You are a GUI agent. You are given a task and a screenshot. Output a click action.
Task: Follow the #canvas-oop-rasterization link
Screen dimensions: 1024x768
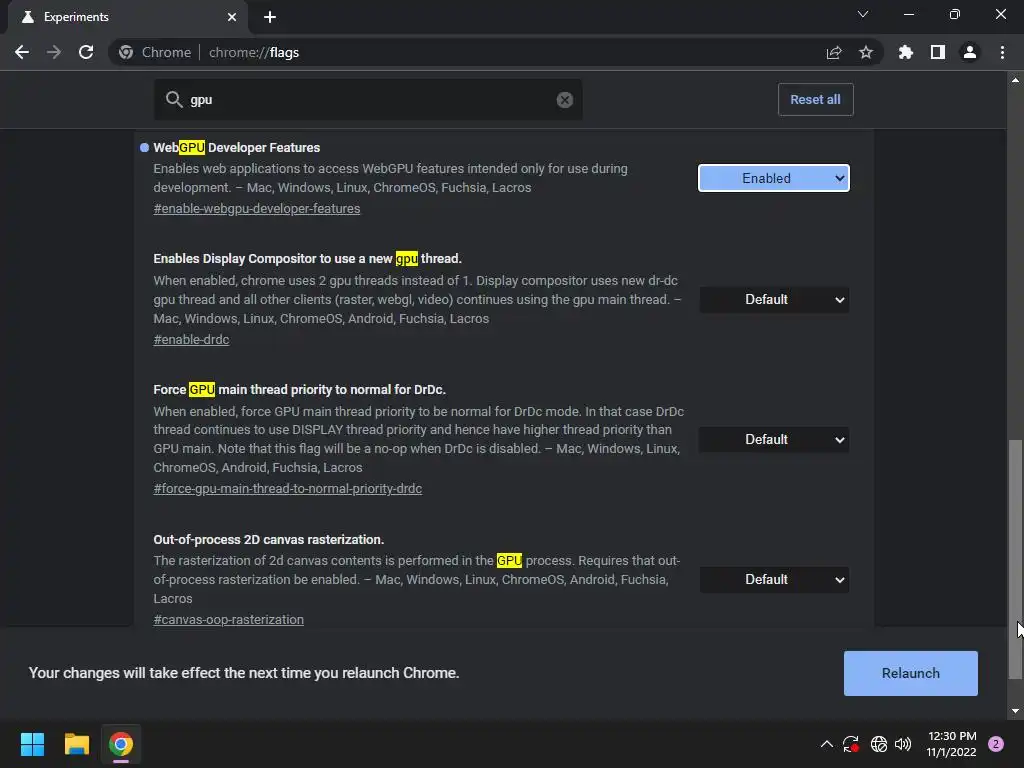pos(229,620)
